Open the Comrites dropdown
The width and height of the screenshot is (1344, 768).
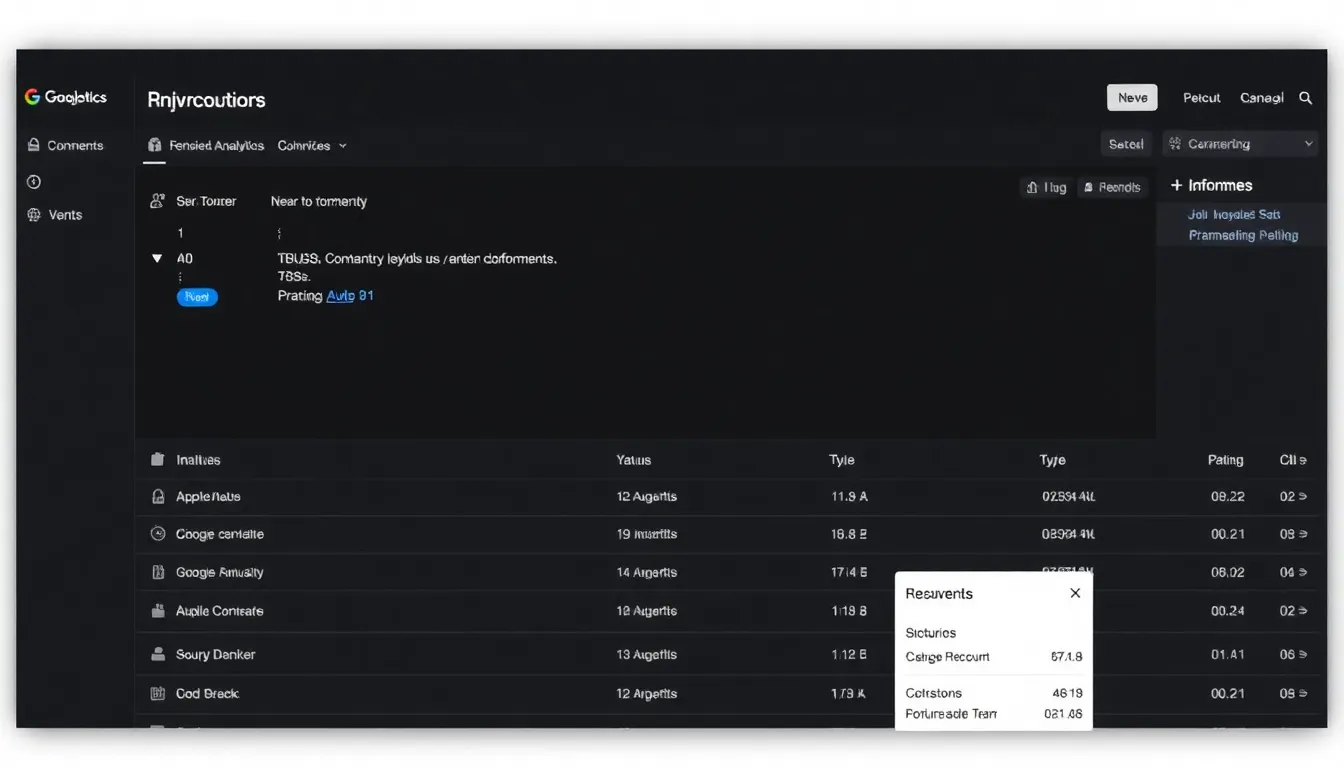point(311,145)
